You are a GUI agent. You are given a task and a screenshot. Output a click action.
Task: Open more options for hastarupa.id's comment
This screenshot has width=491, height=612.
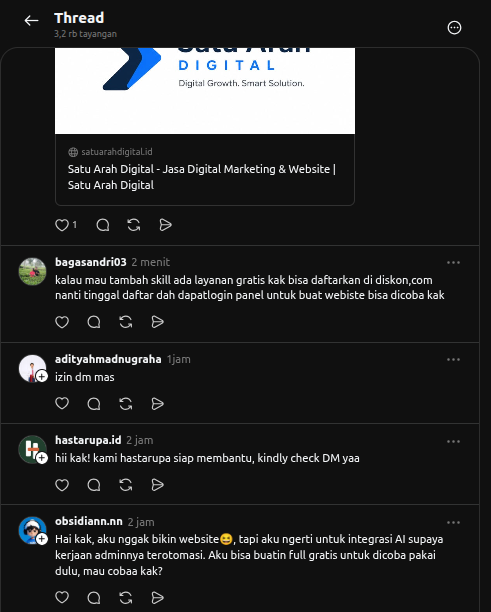click(453, 441)
